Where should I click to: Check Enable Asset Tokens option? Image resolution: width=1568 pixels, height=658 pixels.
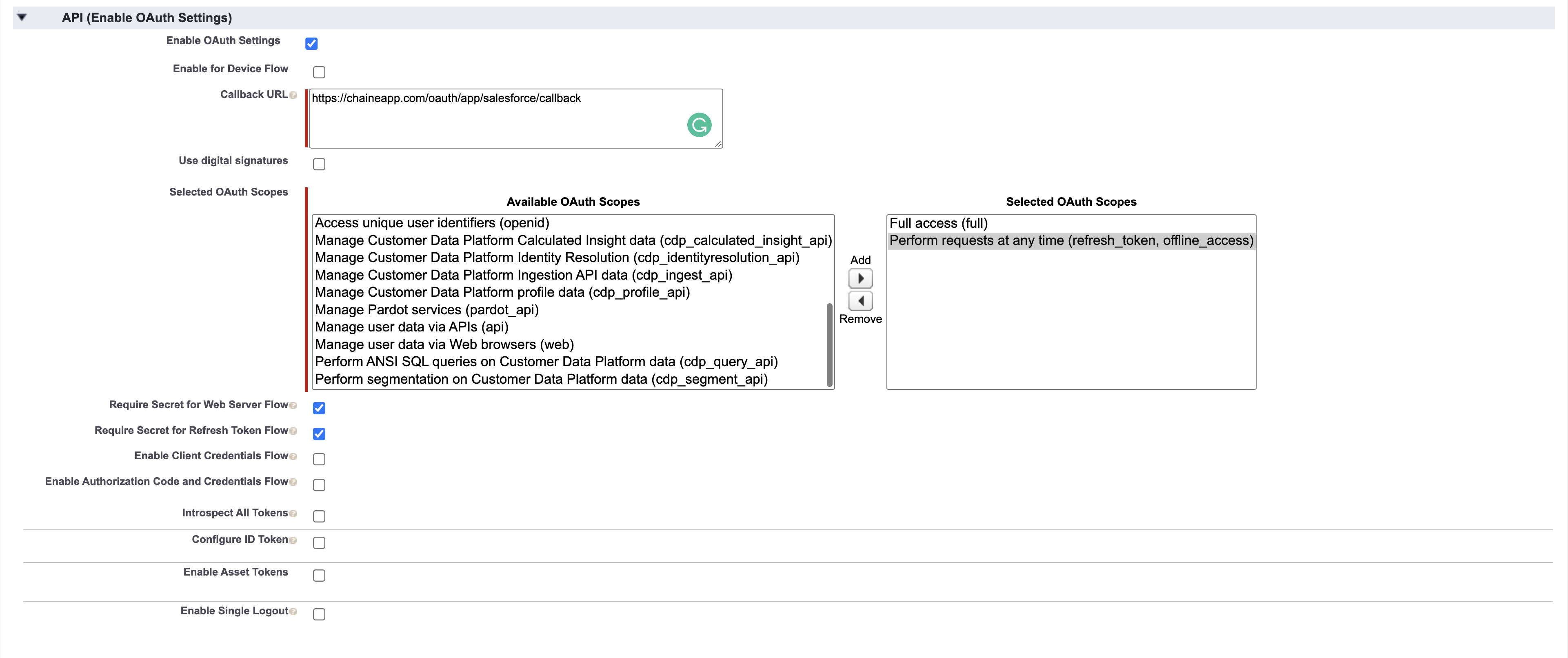coord(319,576)
